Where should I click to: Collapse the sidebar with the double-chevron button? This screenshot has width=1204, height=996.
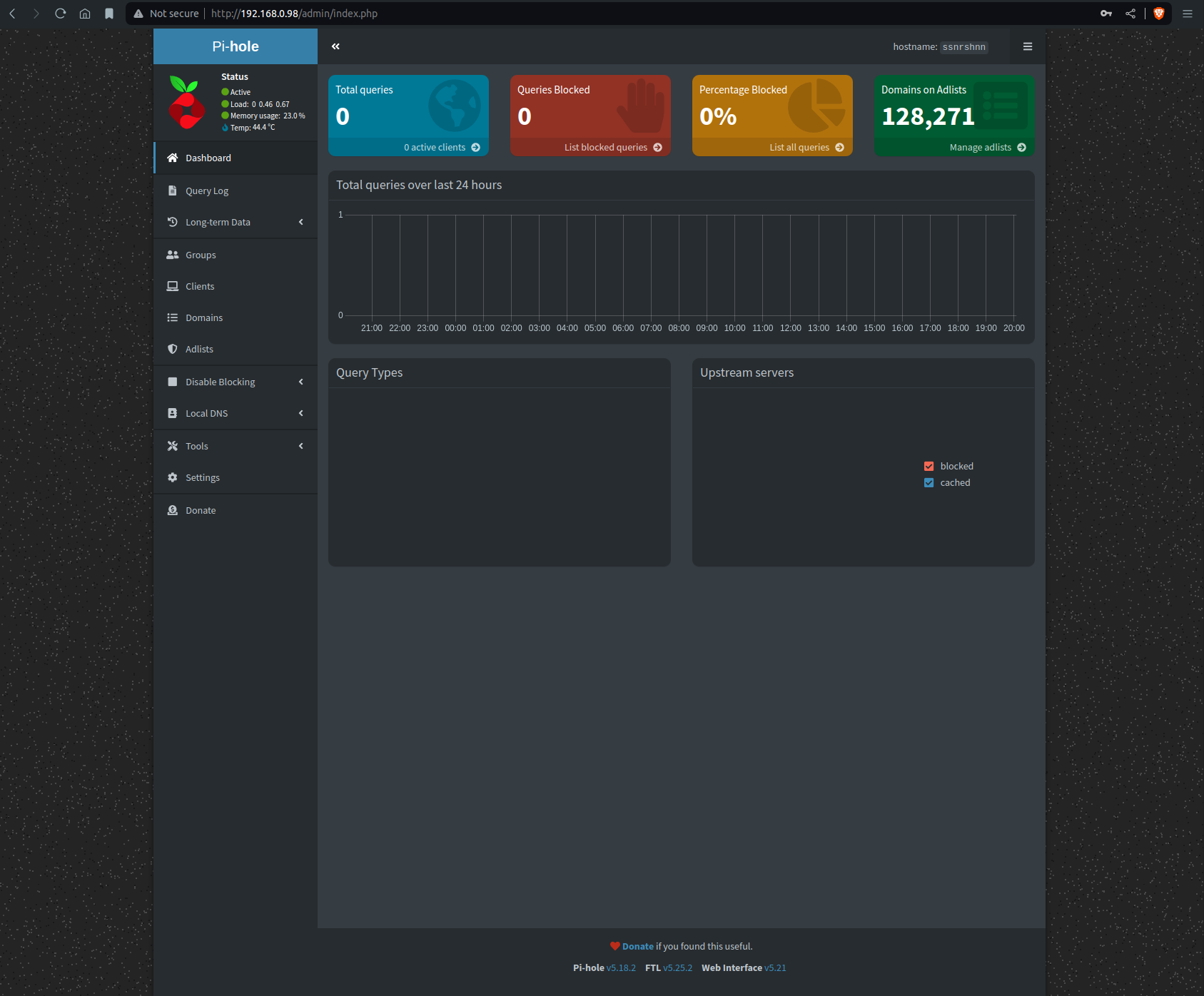coord(335,46)
